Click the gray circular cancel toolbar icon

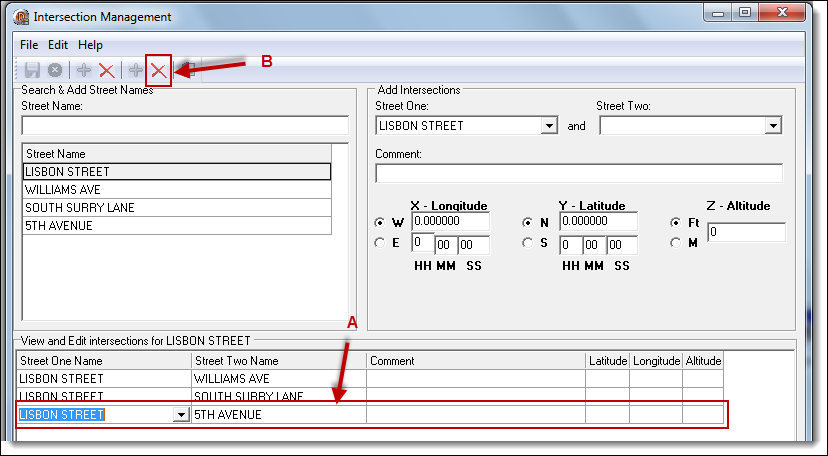(55, 70)
